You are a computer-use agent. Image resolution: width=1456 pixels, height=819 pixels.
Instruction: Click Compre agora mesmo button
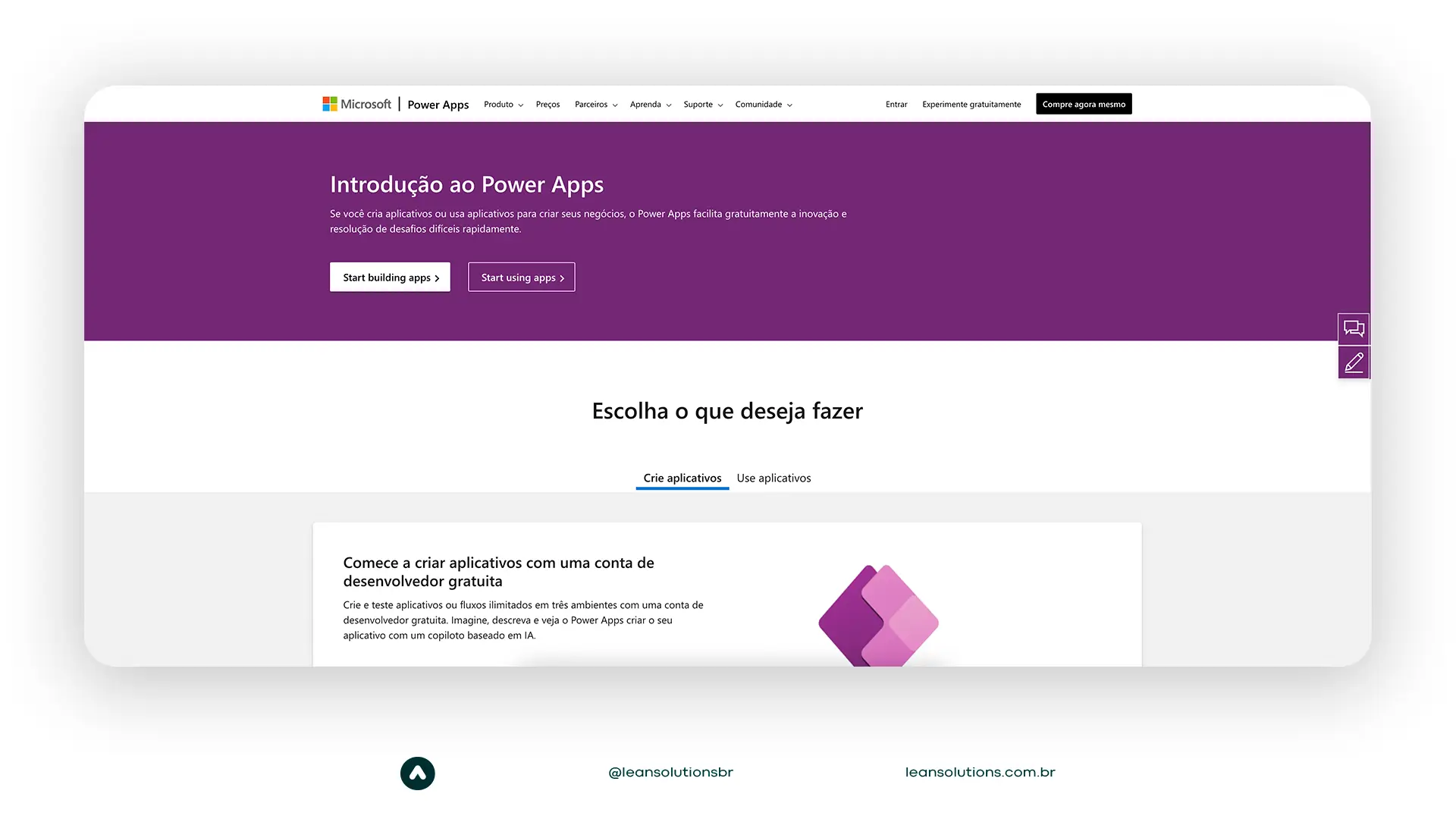(x=1084, y=104)
